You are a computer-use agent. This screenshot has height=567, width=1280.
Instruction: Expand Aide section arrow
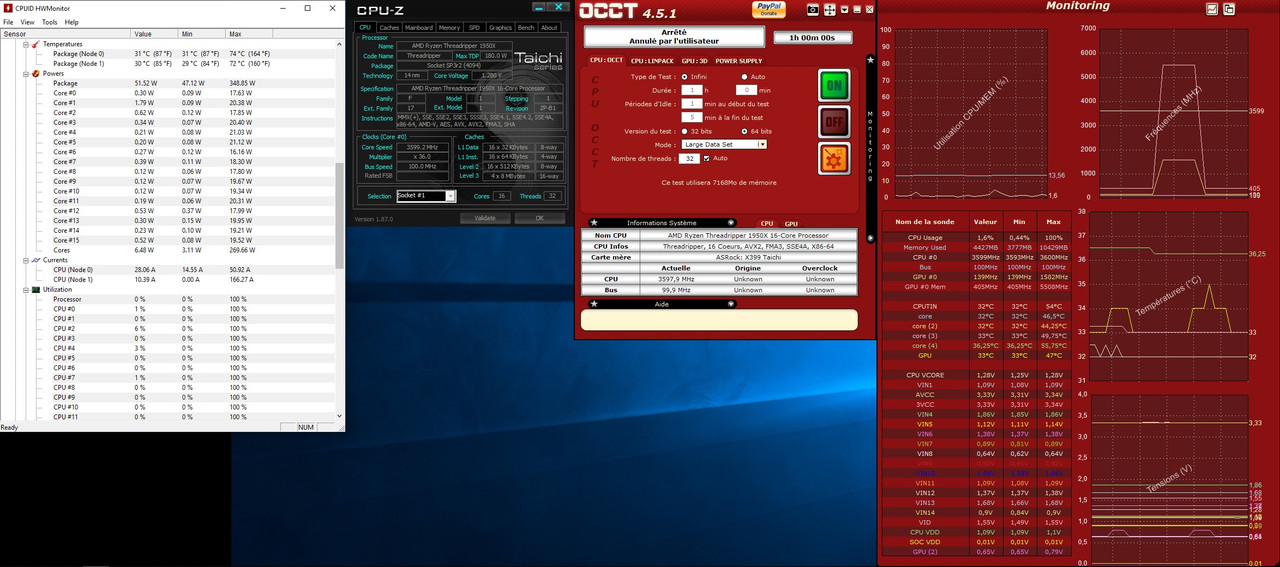click(x=731, y=304)
